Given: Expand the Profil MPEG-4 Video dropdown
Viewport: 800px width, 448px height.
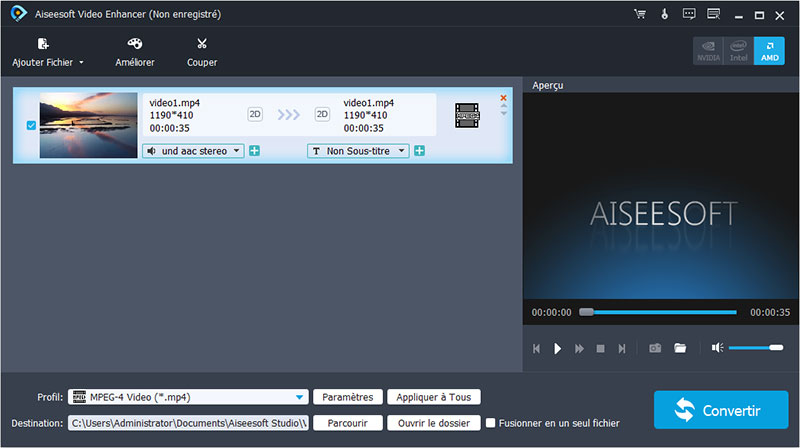Looking at the screenshot, I should click(300, 397).
